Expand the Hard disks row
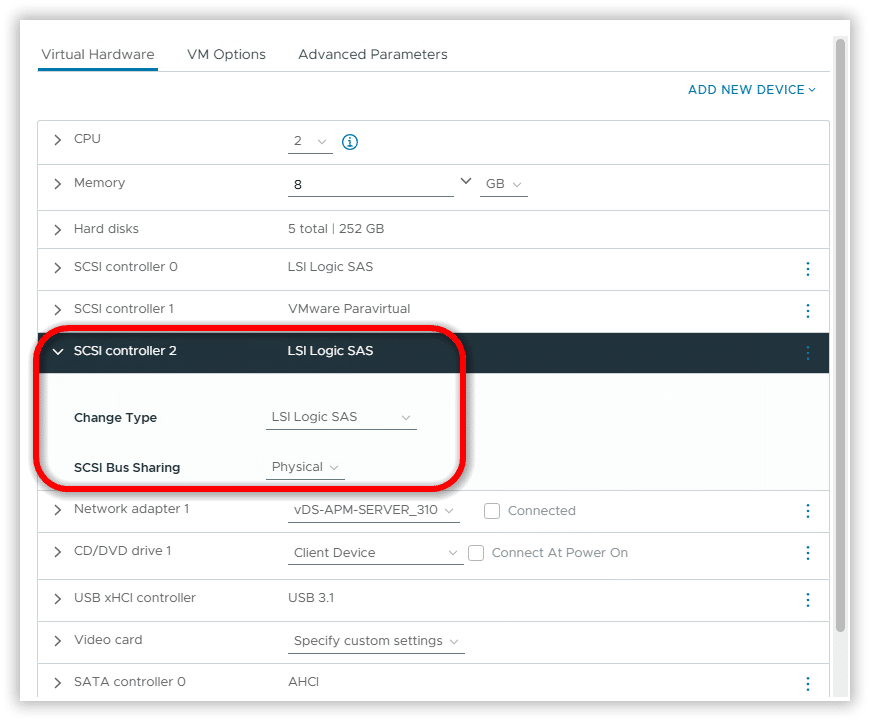This screenshot has height=721, width=870. point(58,229)
